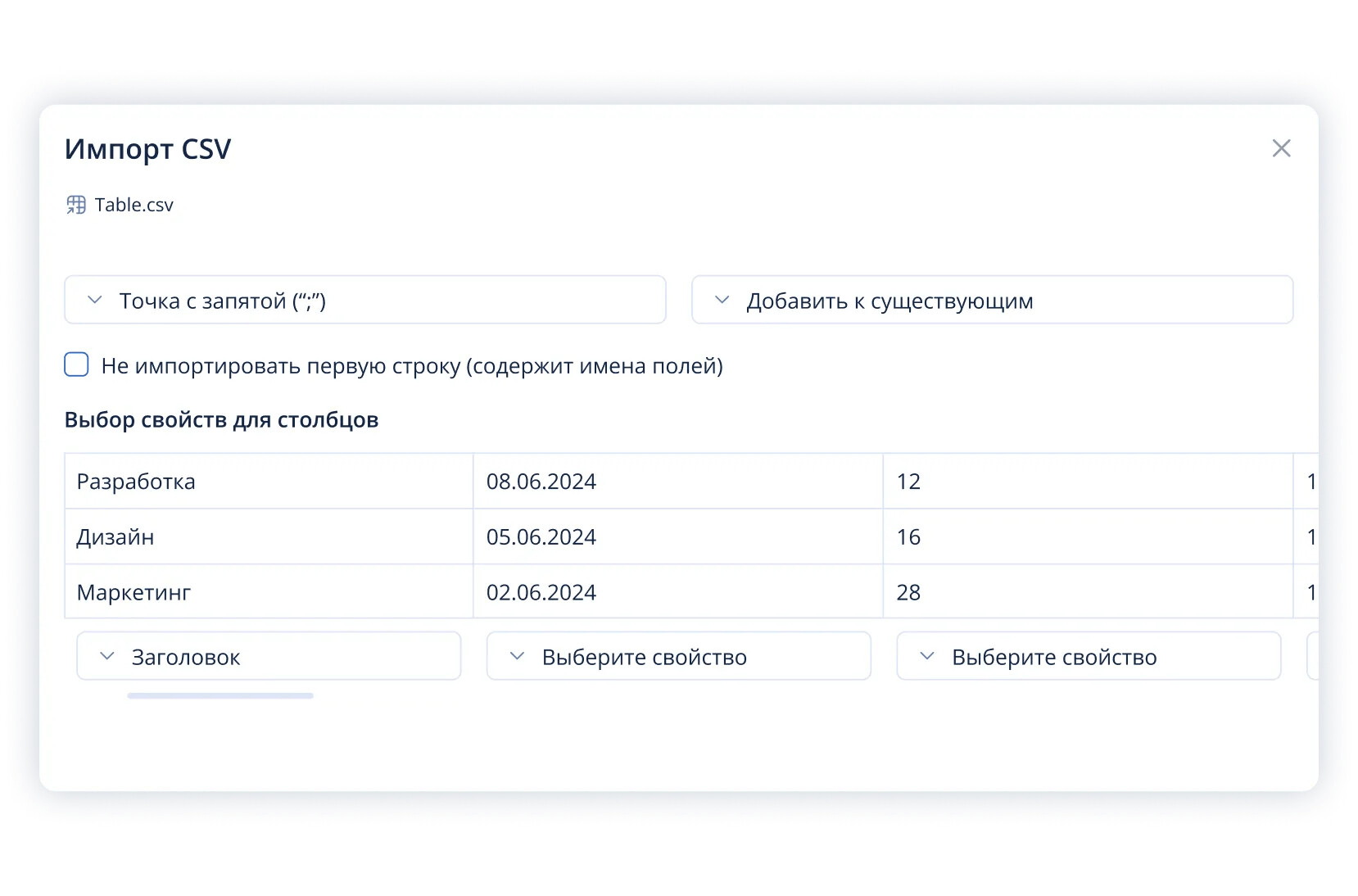Click the chevron of second column property
Image resolution: width=1358 pixels, height=896 pixels.
517,656
